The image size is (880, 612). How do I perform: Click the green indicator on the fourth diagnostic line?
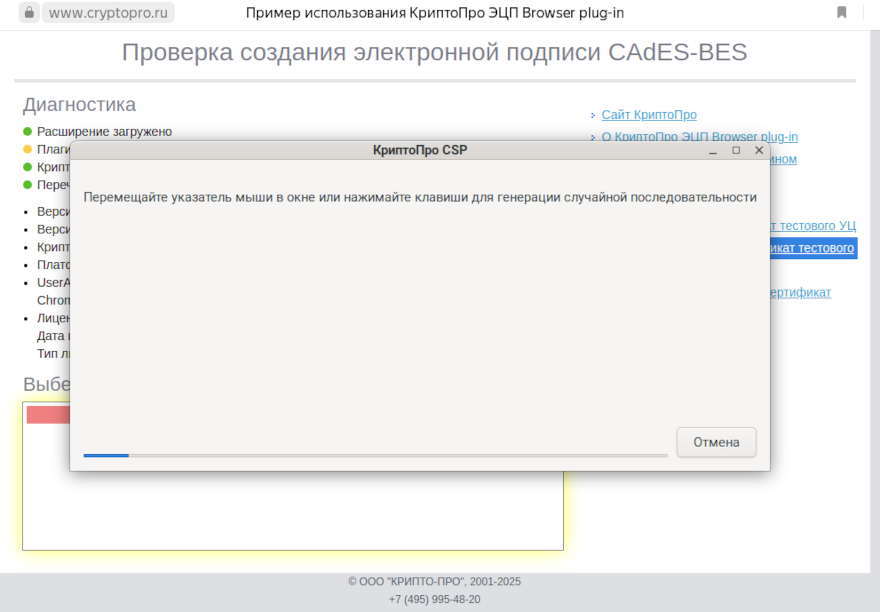26,185
